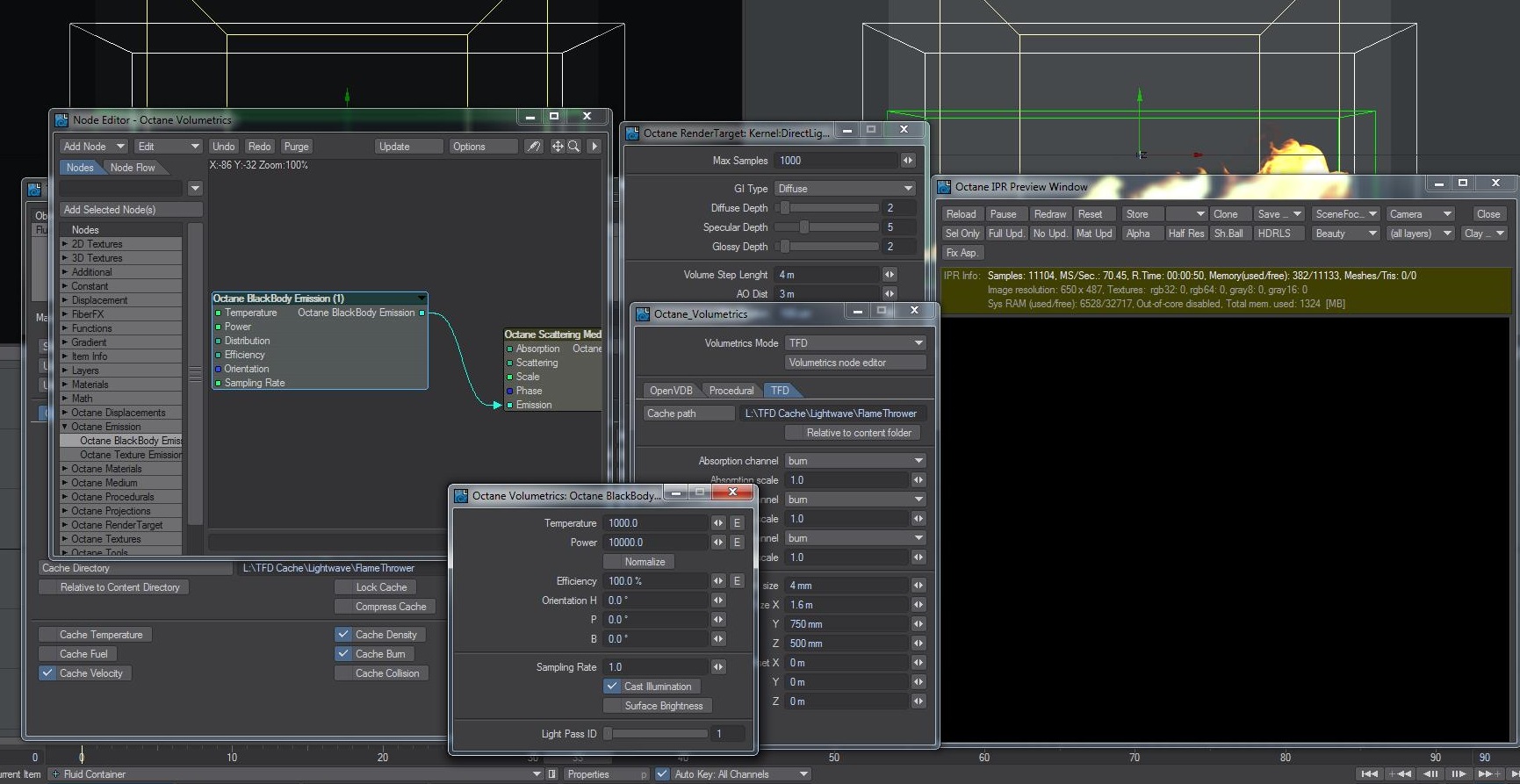Click the Temperature input connector on BlackBody node

coord(219,313)
